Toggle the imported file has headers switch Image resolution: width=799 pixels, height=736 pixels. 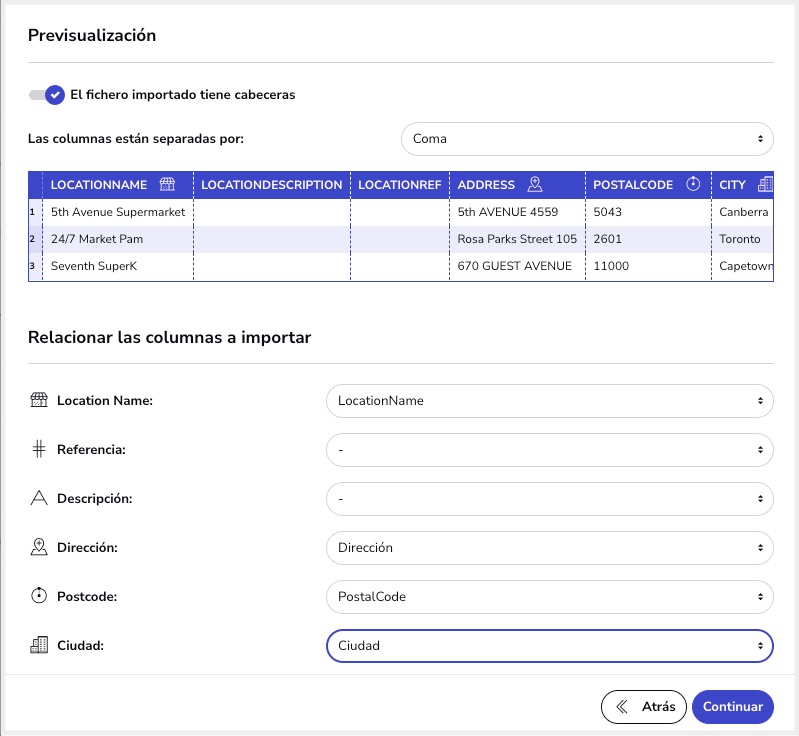[x=47, y=95]
